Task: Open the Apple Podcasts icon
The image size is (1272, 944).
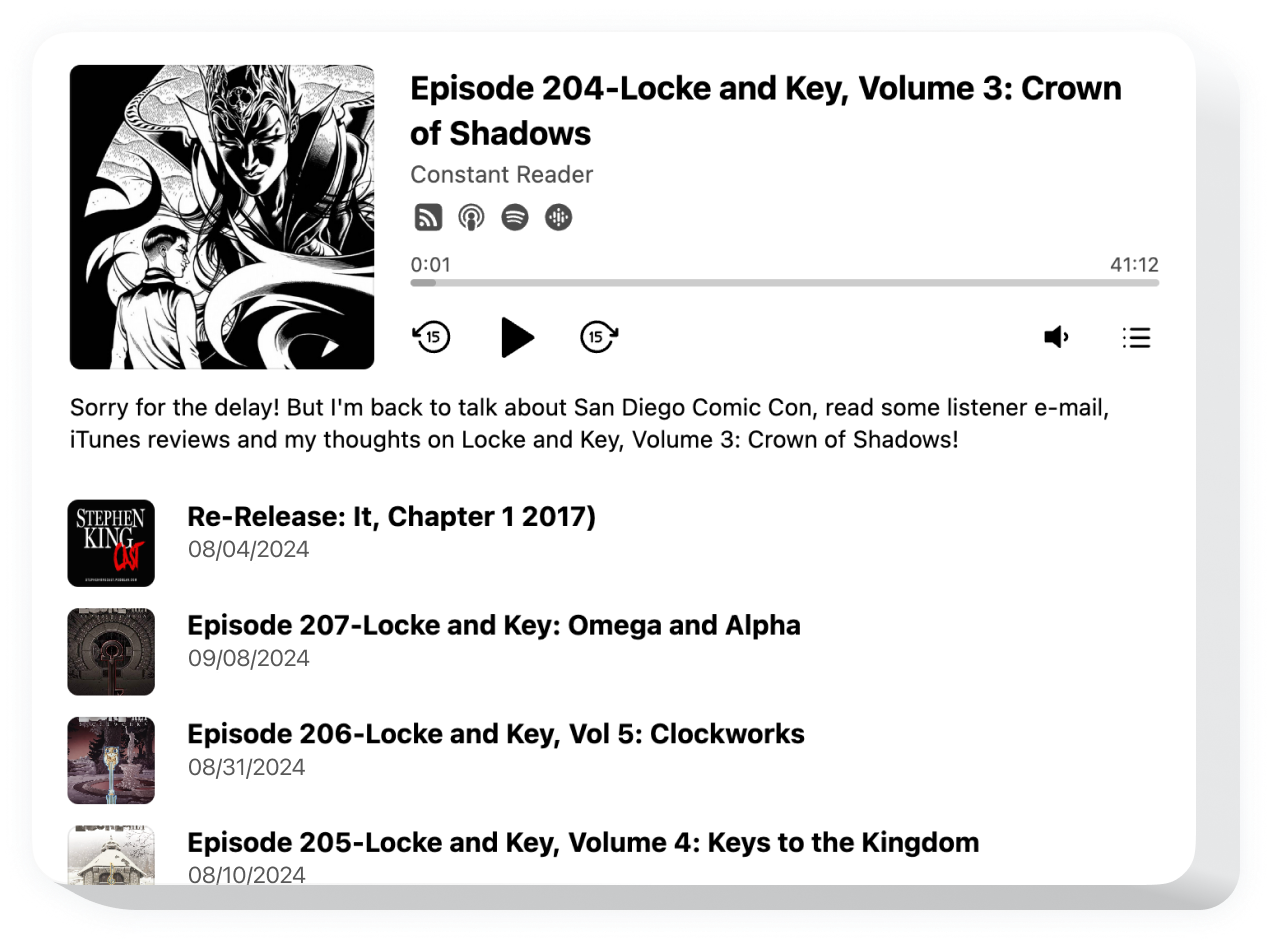Action: pos(471,217)
